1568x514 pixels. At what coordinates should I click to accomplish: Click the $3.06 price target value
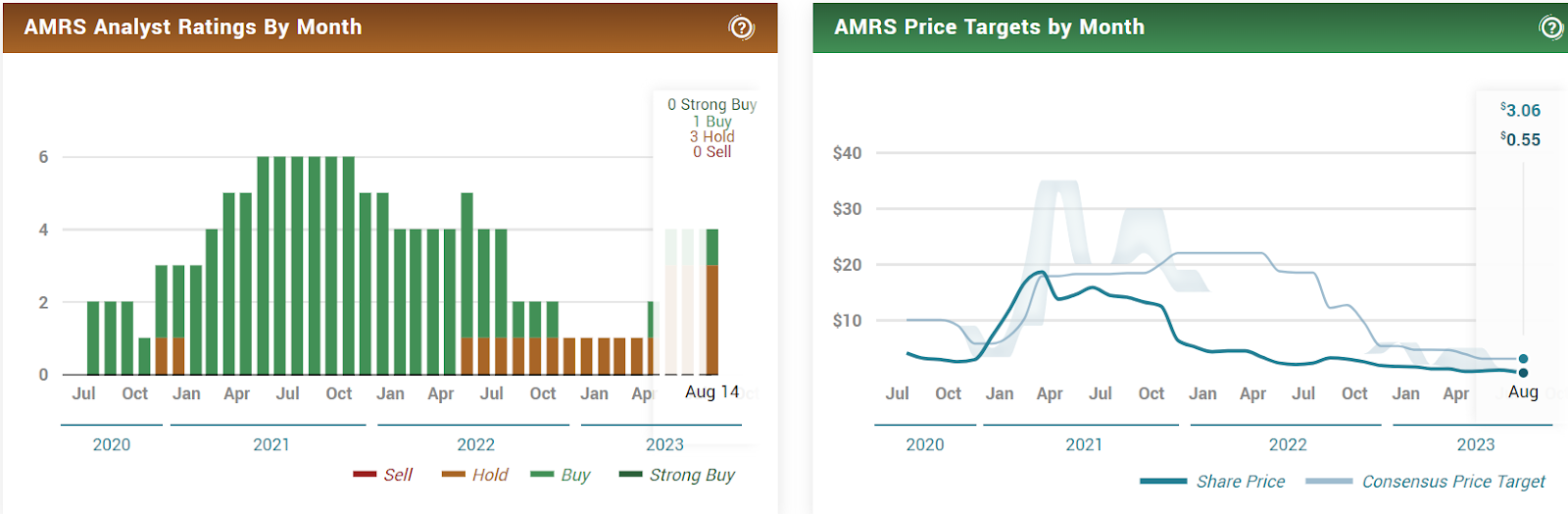tap(1520, 111)
